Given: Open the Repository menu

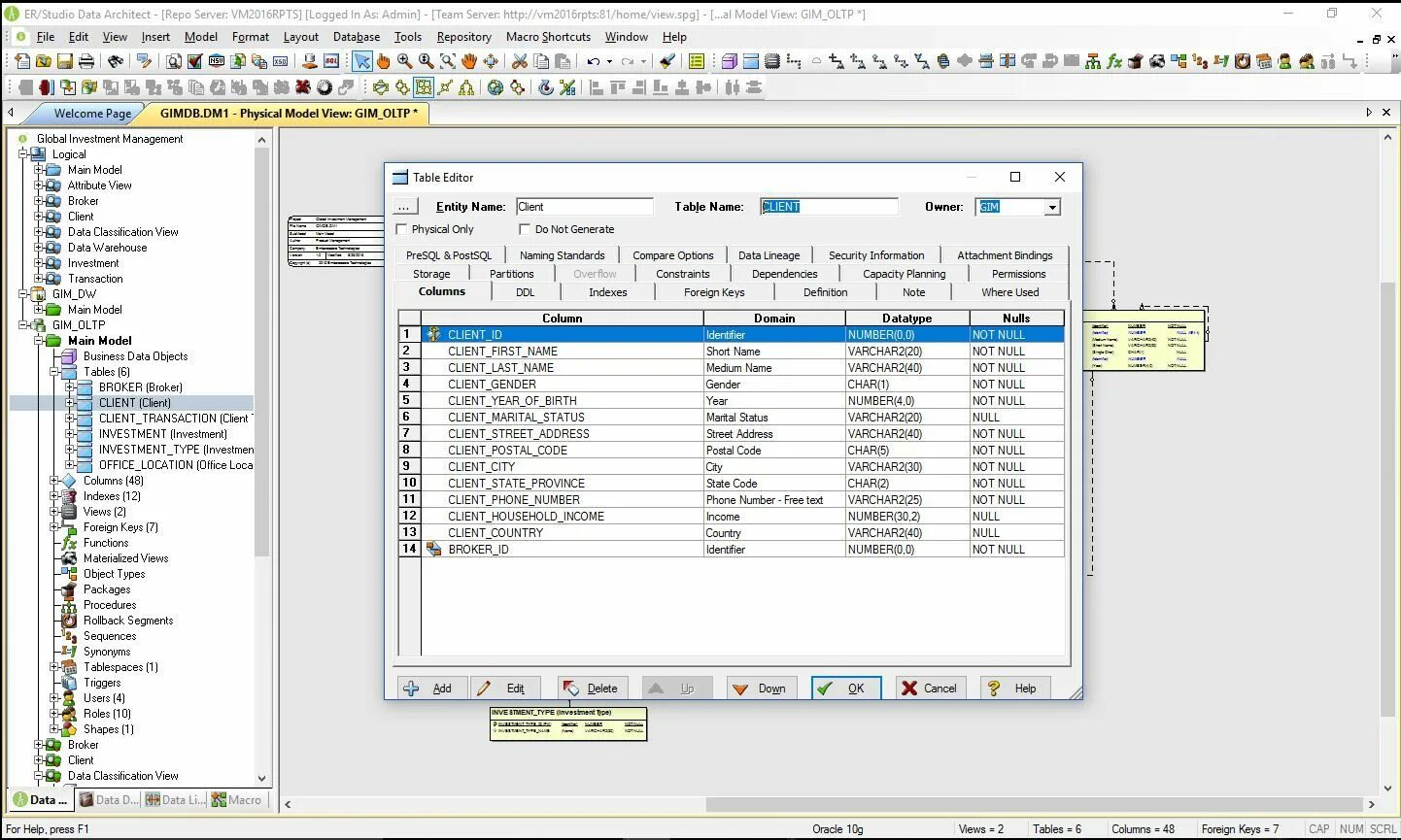Looking at the screenshot, I should pos(464,37).
